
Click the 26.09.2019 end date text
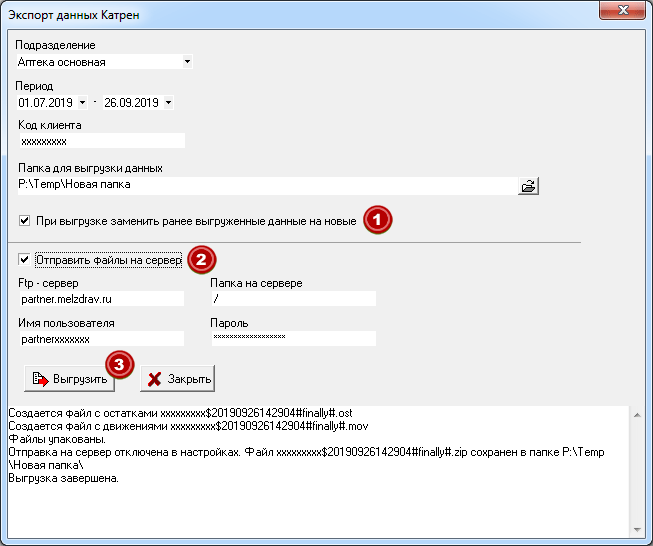[132, 102]
